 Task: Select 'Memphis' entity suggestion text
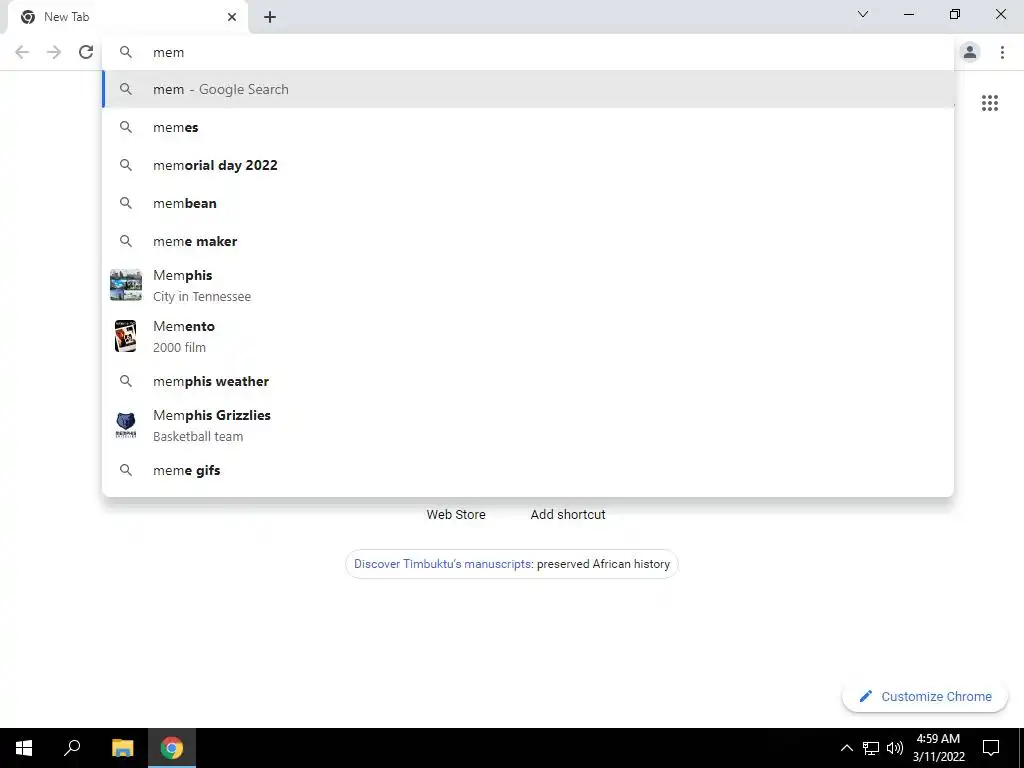click(x=182, y=276)
